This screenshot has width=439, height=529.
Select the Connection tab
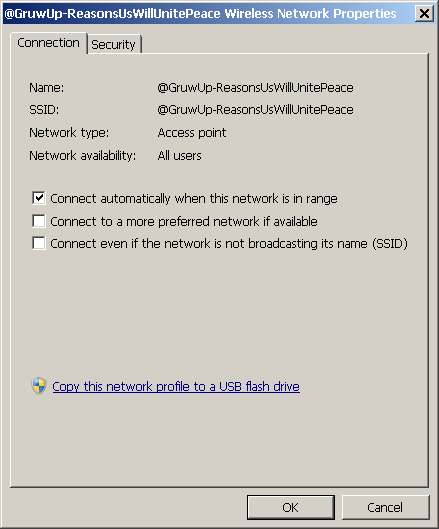coord(49,43)
